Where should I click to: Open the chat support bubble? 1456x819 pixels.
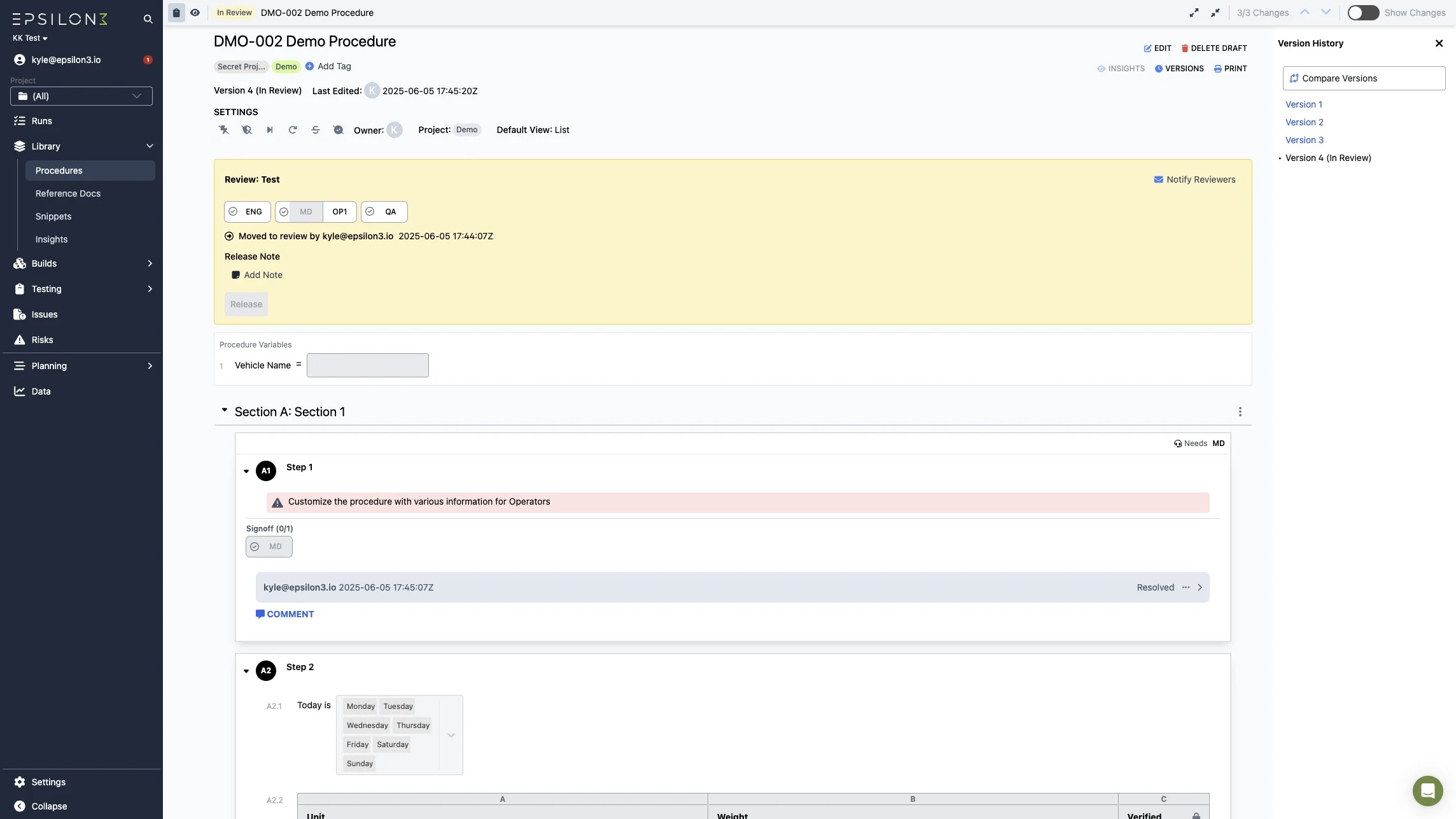1427,791
